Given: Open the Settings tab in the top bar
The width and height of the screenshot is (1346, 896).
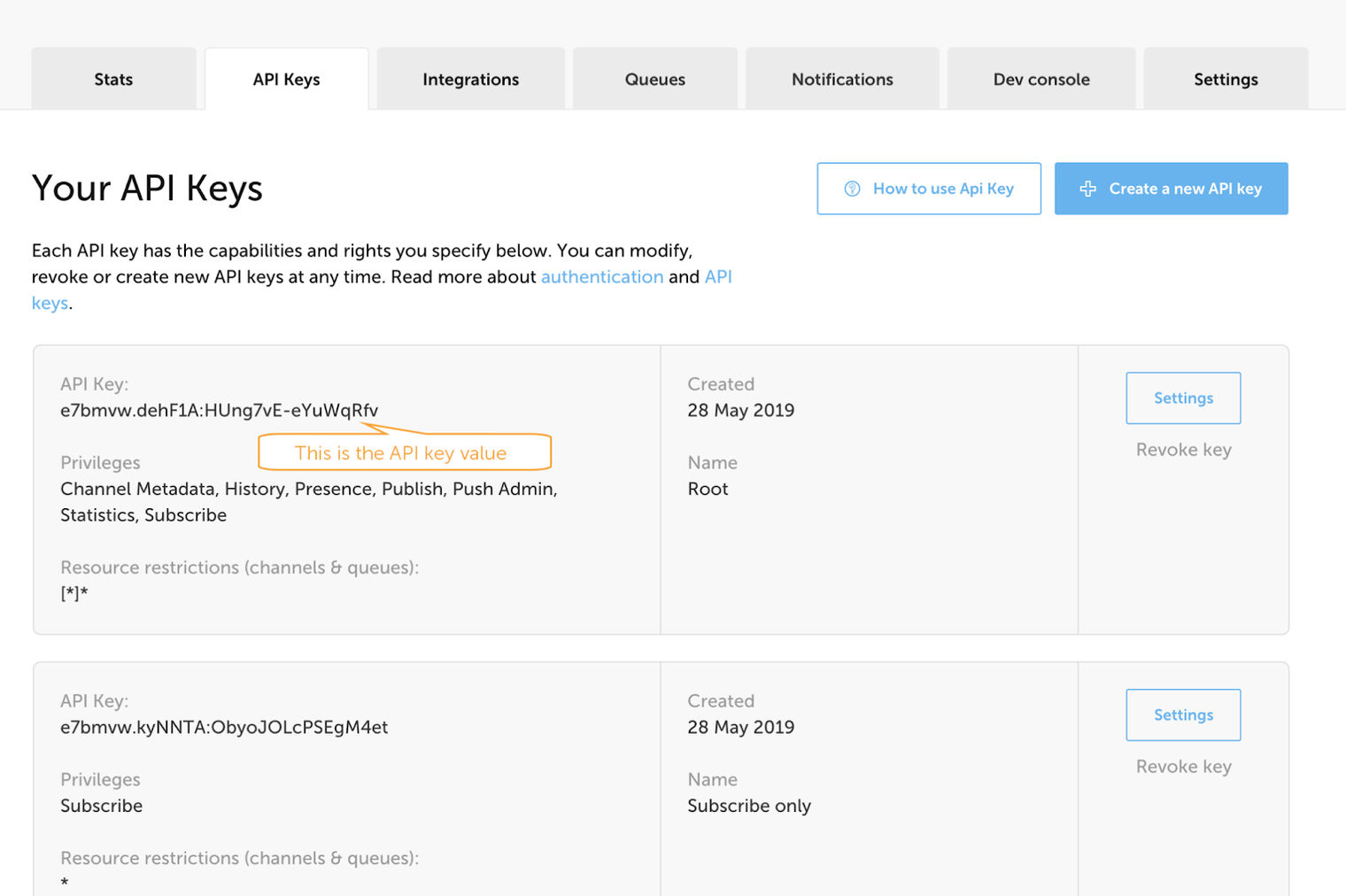Looking at the screenshot, I should point(1226,79).
